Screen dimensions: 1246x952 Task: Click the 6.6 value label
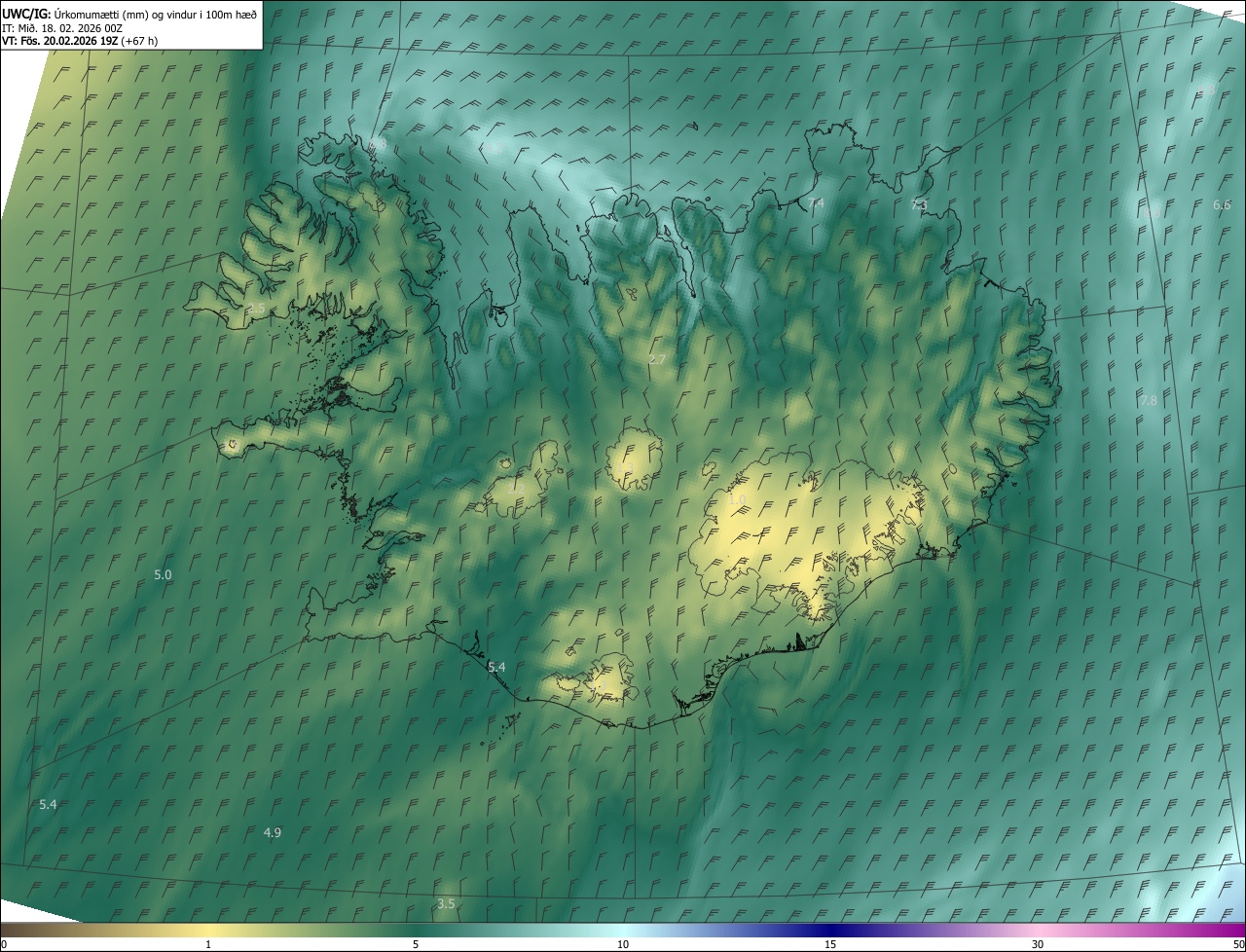[x=1222, y=204]
